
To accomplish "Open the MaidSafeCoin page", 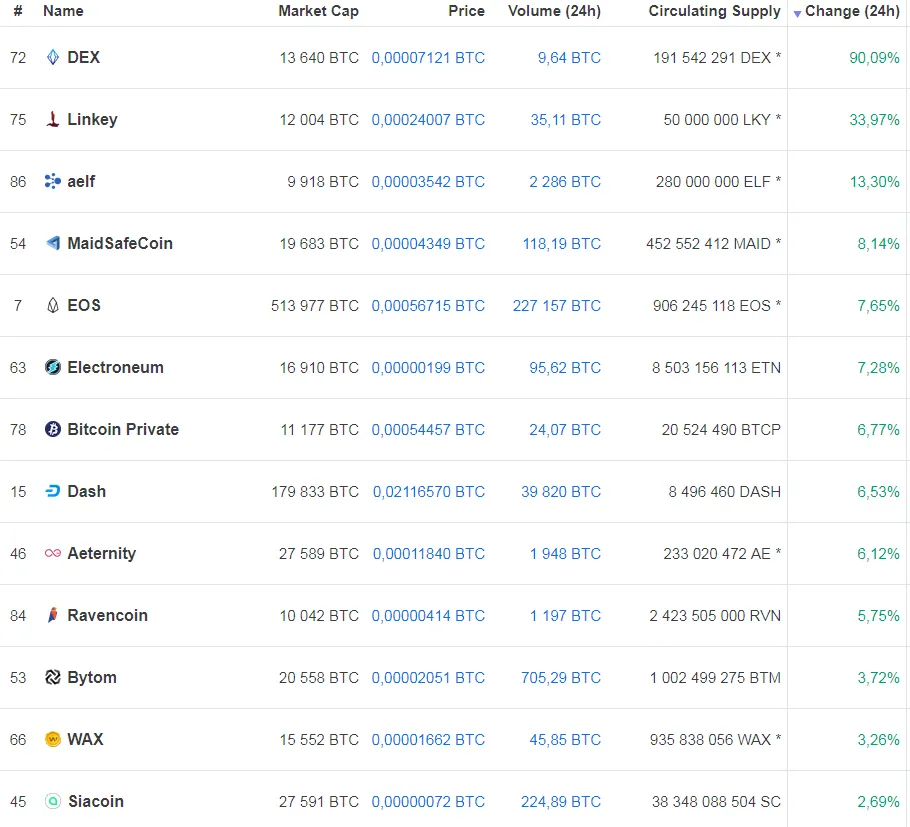I will (x=120, y=243).
